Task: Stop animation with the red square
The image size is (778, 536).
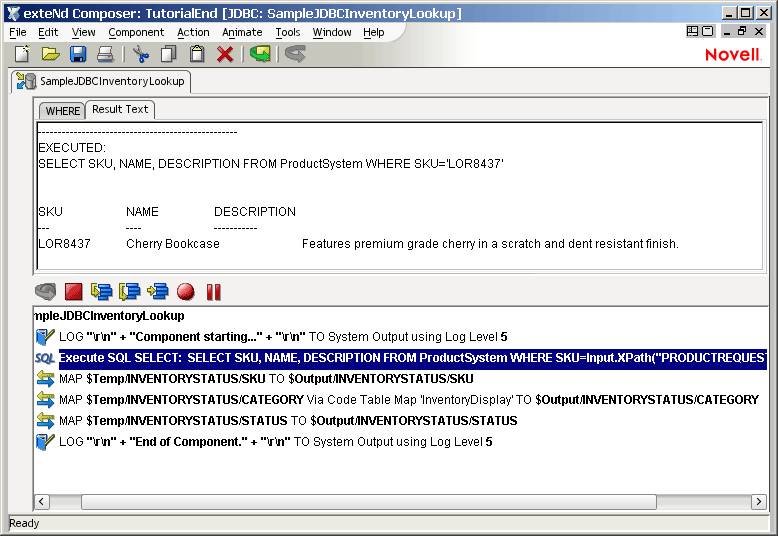Action: pos(73,292)
